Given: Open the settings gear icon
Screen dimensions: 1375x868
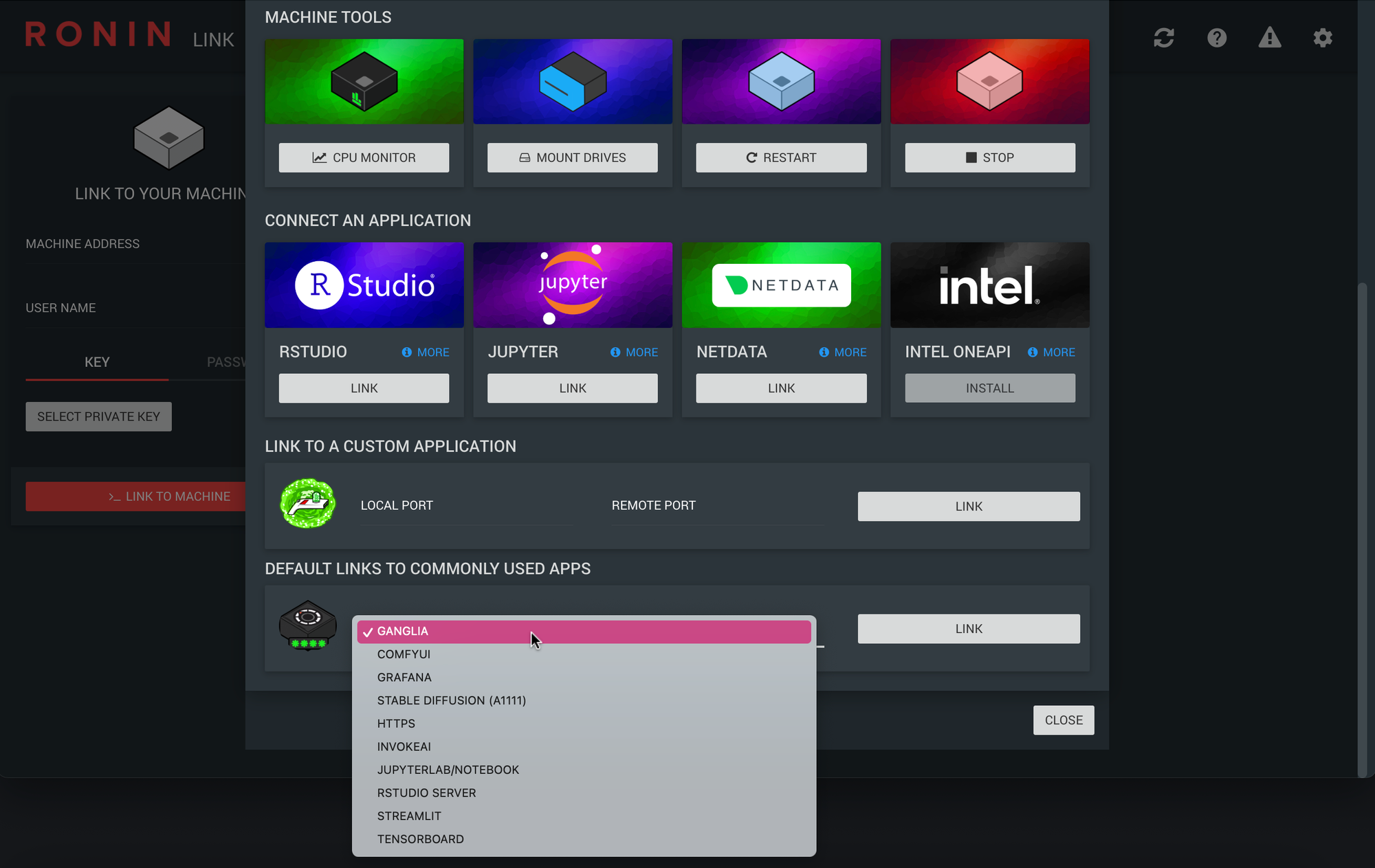Looking at the screenshot, I should point(1323,38).
